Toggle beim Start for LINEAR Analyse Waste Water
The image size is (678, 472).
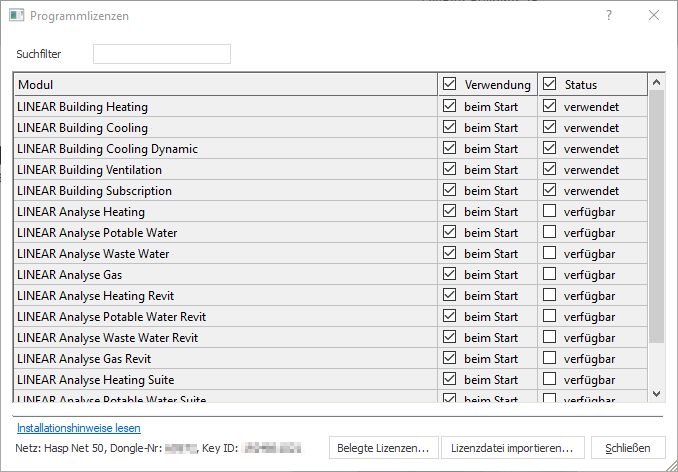pyautogui.click(x=450, y=253)
